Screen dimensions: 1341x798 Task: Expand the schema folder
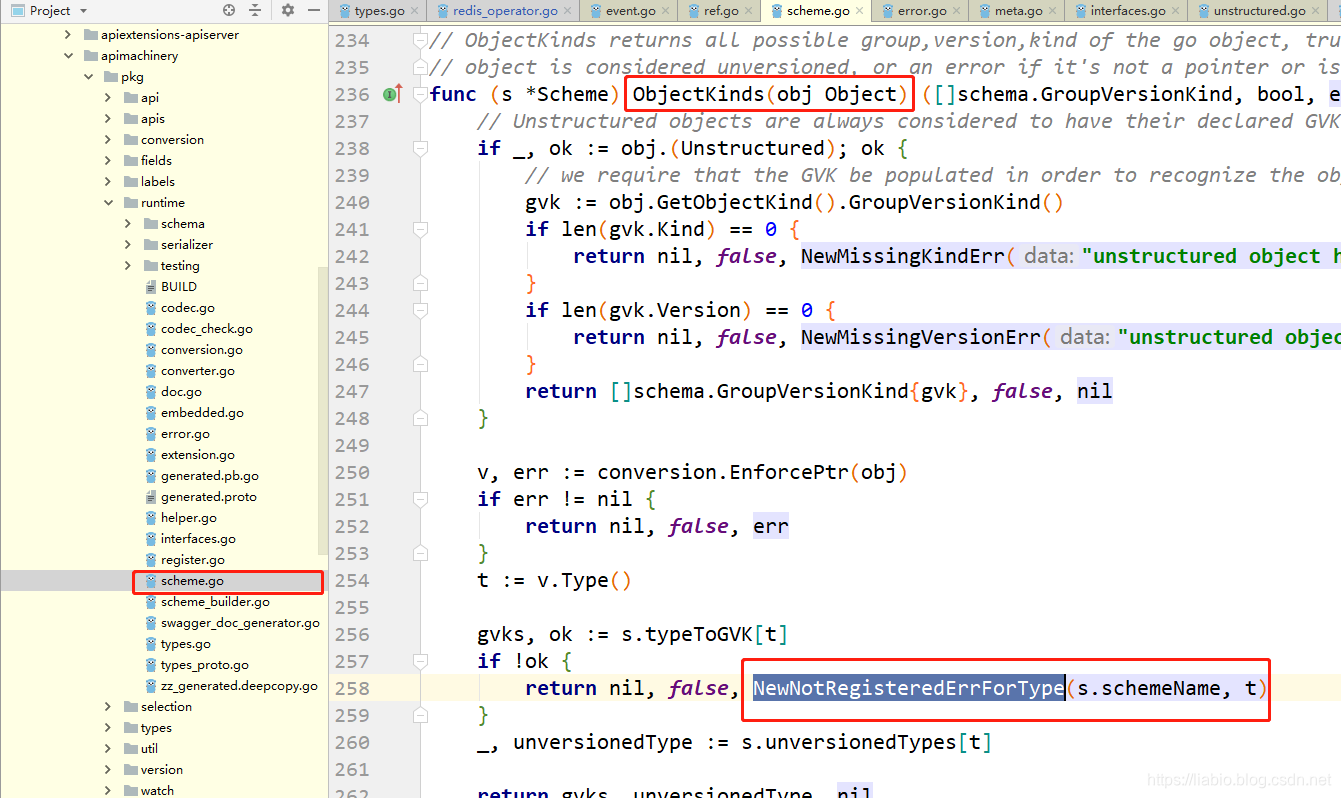tap(128, 224)
